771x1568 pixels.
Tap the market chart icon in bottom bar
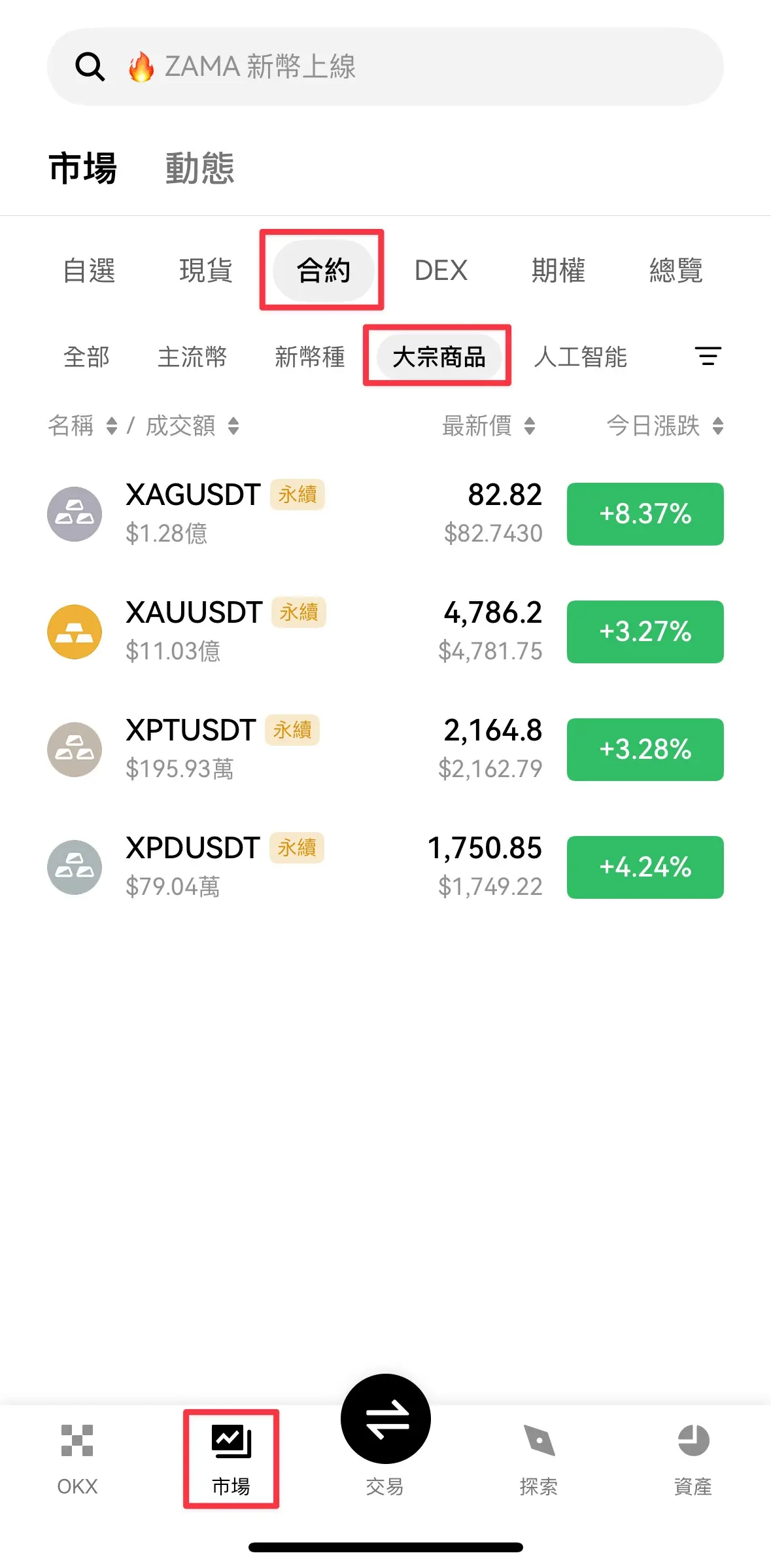tap(231, 1442)
